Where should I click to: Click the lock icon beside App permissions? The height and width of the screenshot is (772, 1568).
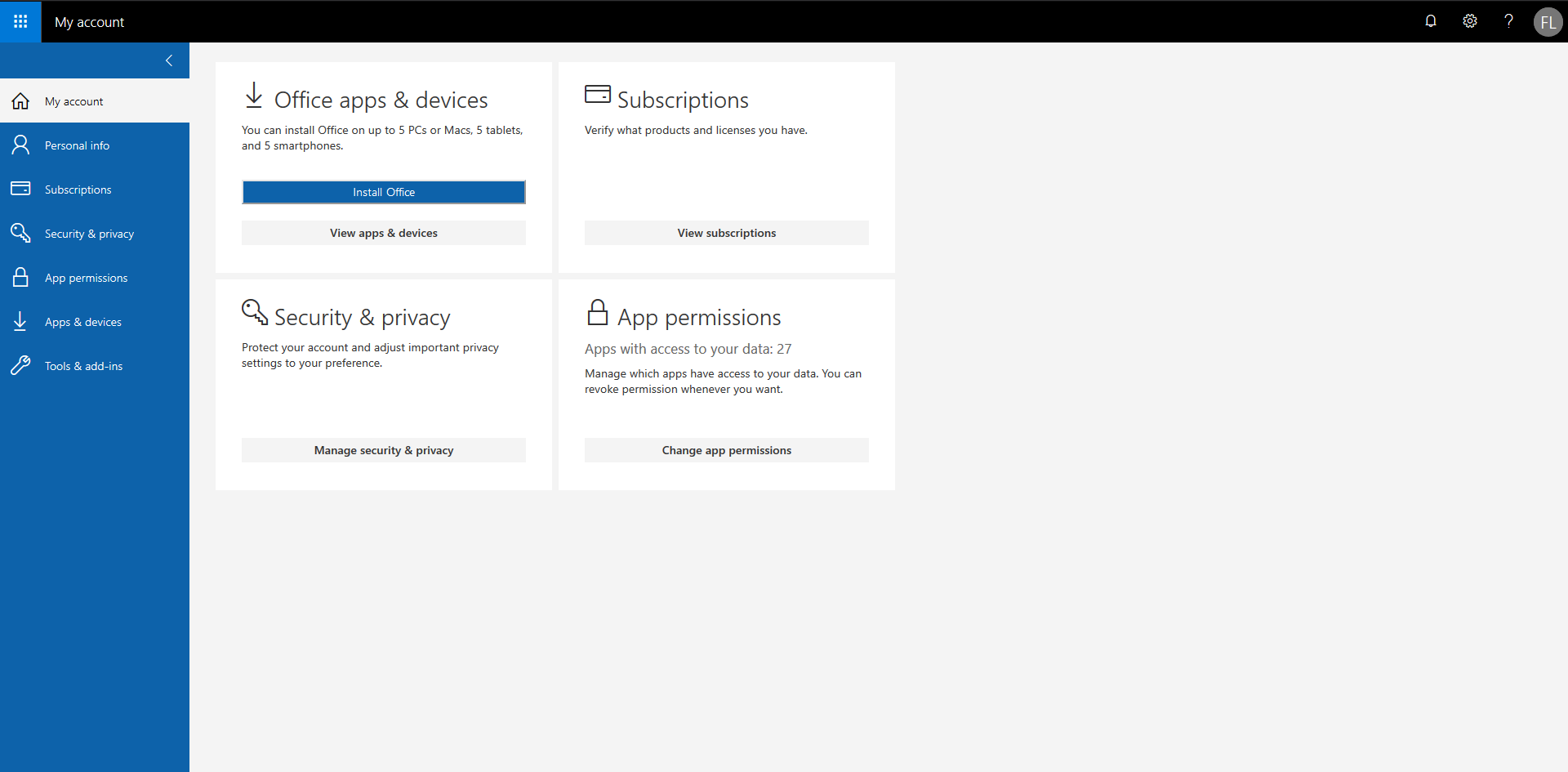click(20, 277)
